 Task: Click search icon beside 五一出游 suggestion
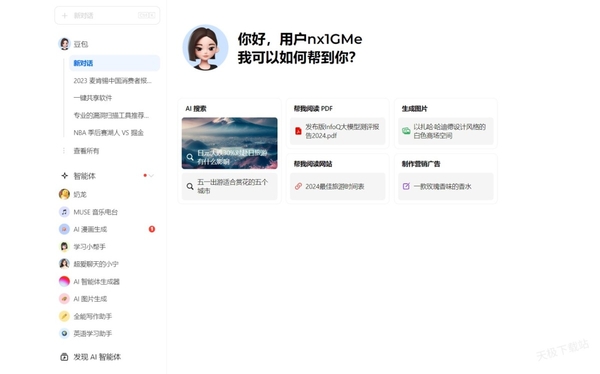point(190,186)
